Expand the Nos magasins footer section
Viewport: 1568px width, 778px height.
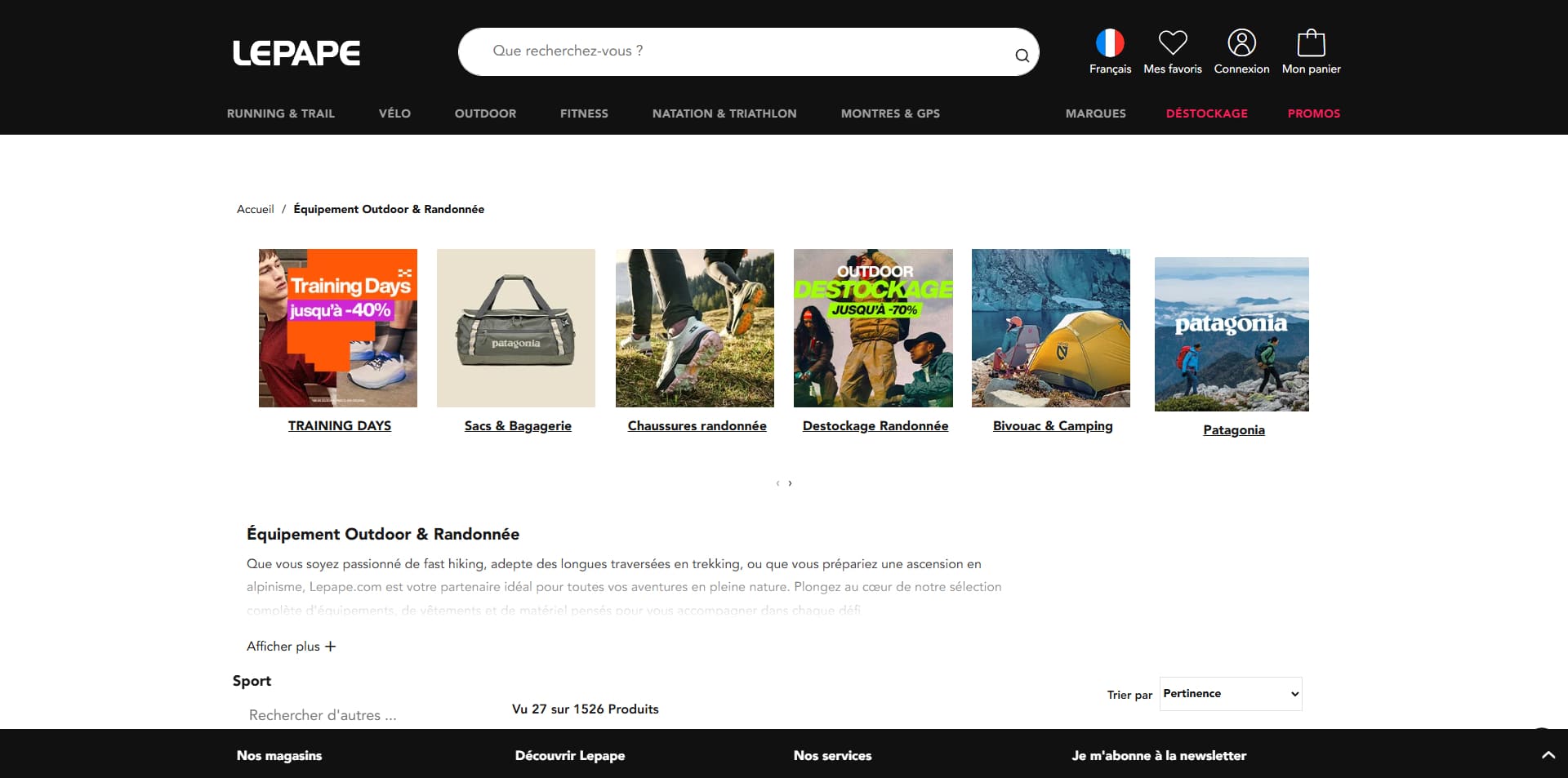(279, 756)
